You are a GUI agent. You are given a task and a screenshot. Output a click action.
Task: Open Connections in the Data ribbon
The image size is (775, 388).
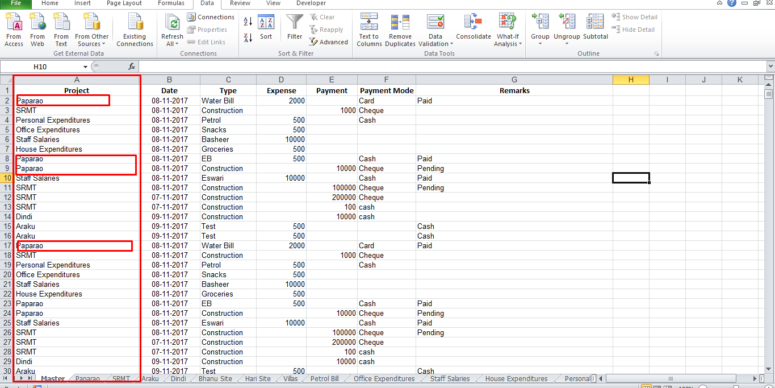pos(211,17)
